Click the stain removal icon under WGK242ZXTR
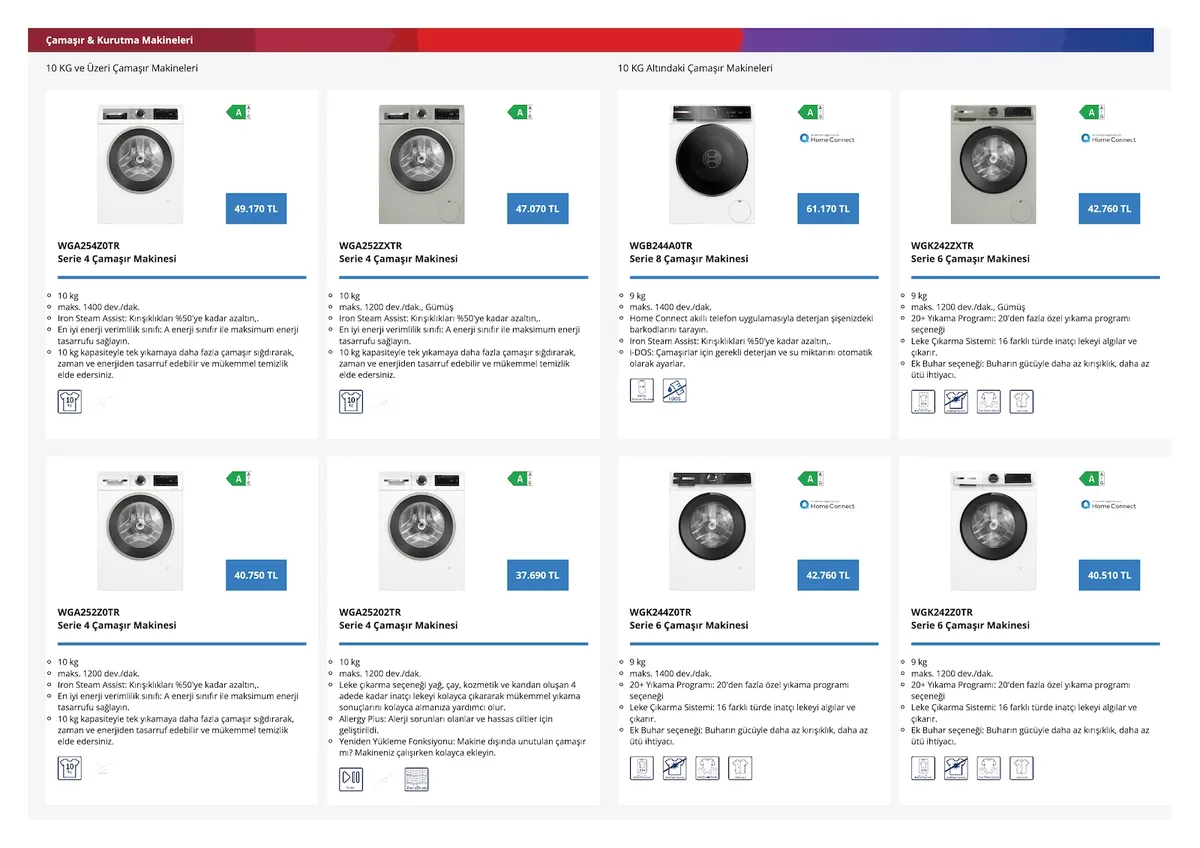 [x=956, y=402]
